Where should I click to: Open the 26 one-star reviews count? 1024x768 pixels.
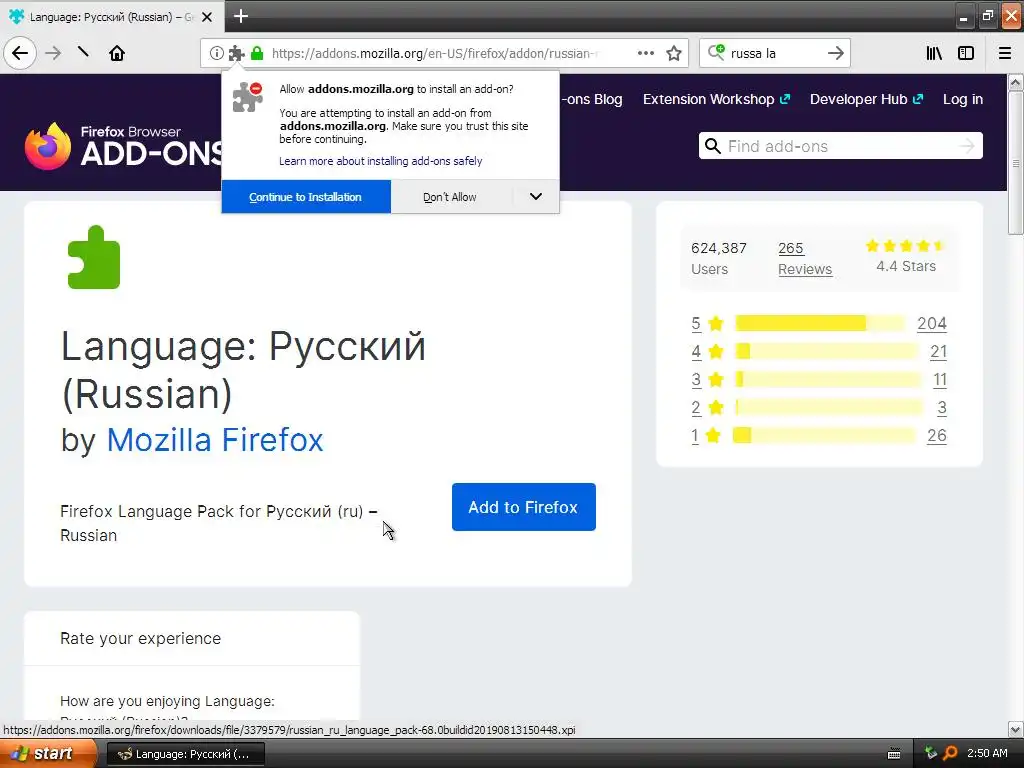pos(936,436)
